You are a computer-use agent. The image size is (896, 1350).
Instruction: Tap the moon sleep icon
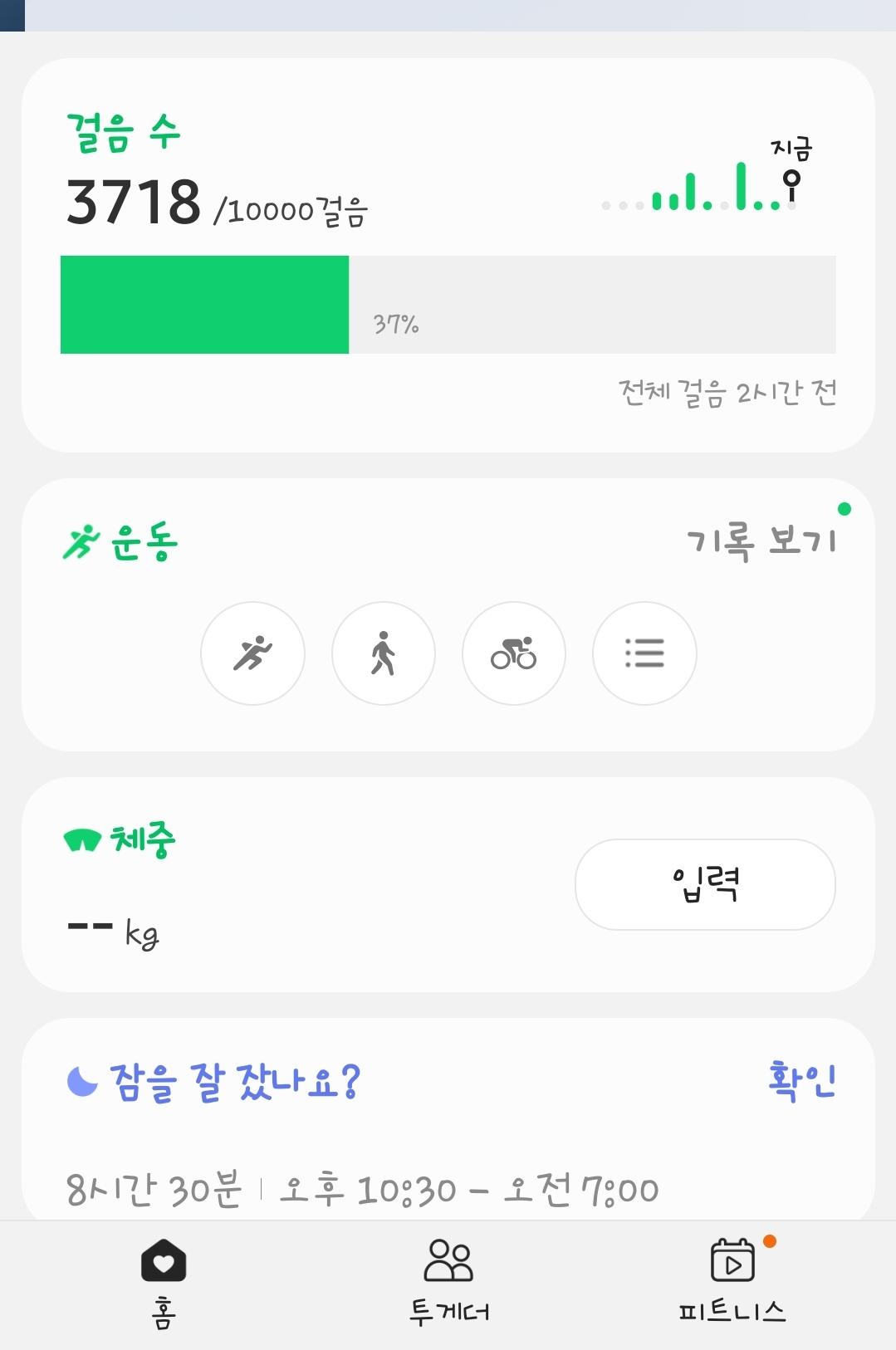82,1081
